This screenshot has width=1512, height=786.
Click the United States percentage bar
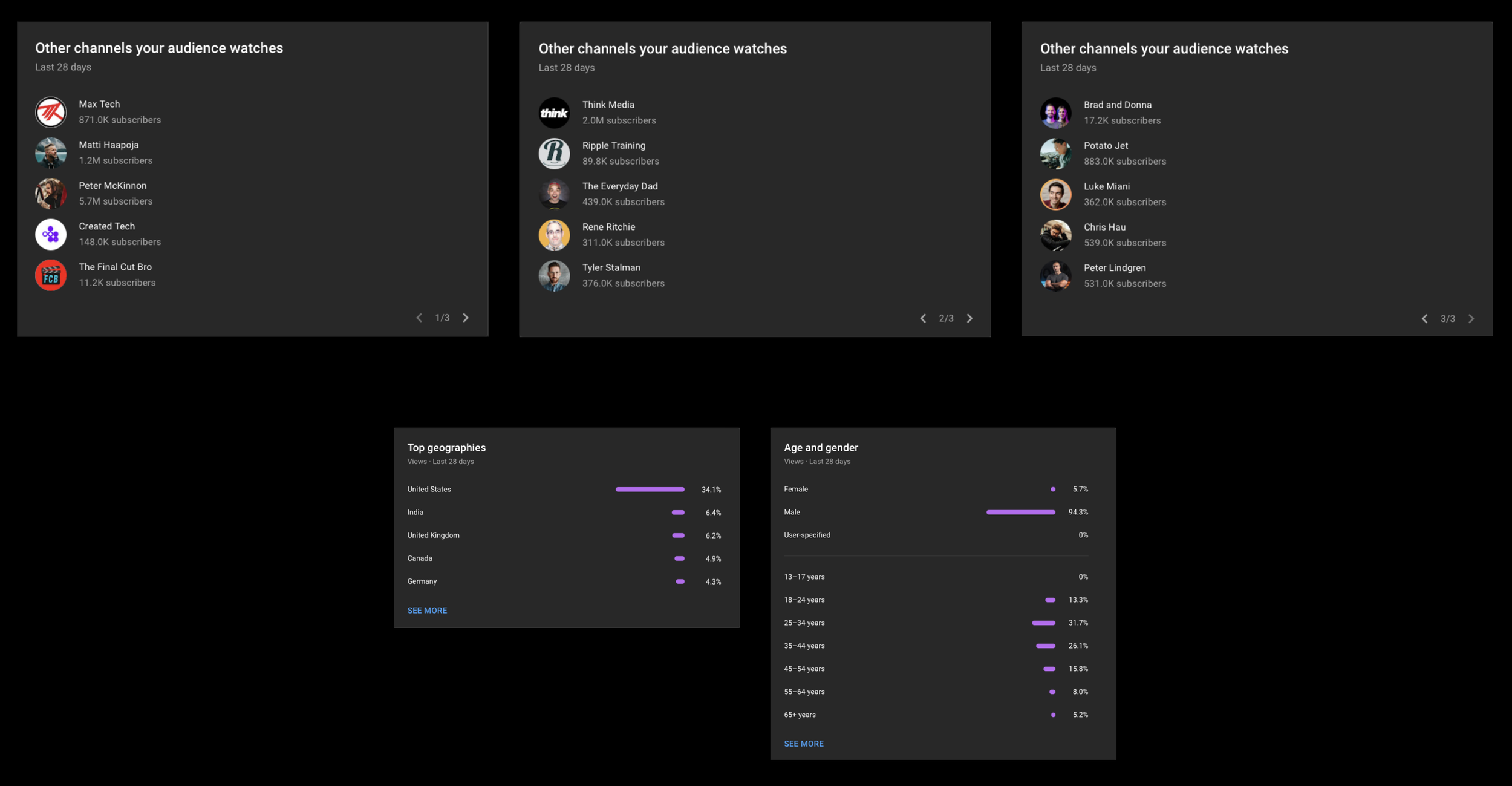pyautogui.click(x=650, y=490)
